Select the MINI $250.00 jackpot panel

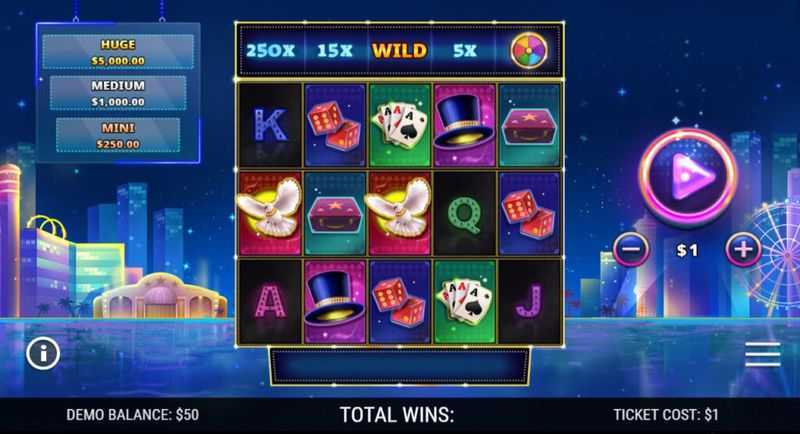118,135
